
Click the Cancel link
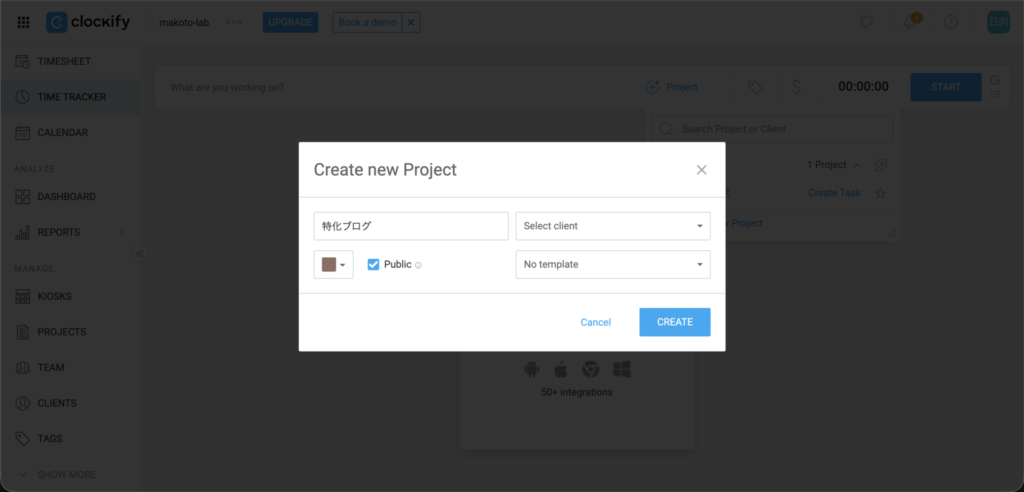[x=595, y=322]
